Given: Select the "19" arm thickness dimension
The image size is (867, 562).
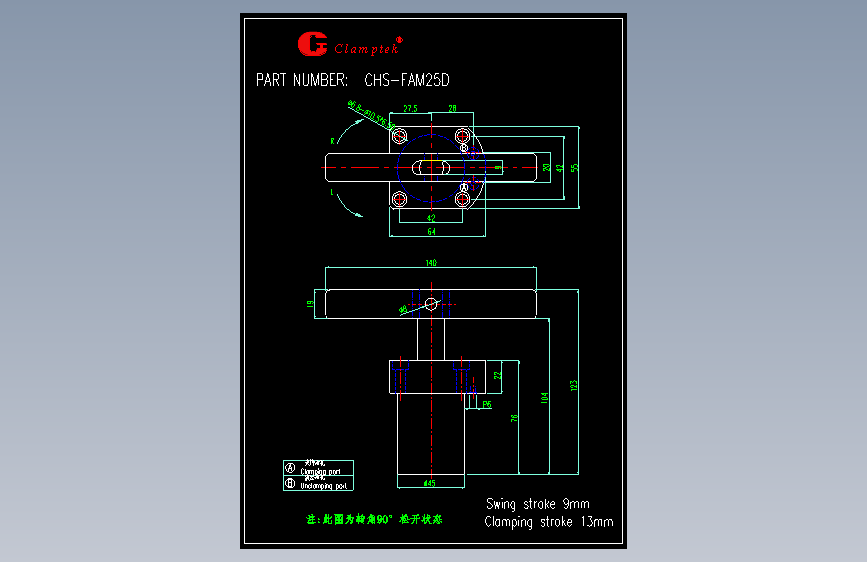Looking at the screenshot, I should point(310,304).
